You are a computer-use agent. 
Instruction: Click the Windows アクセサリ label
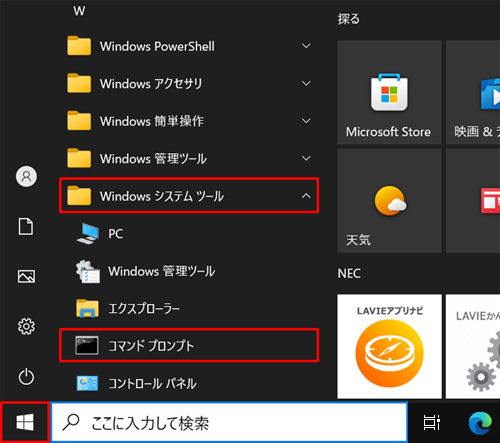point(151,84)
